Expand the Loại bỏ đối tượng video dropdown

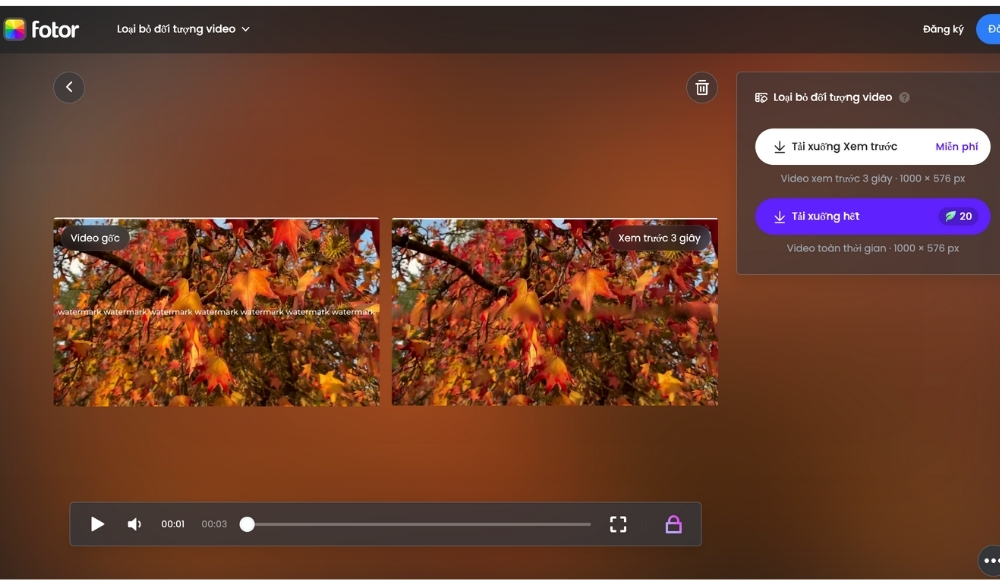(x=183, y=29)
